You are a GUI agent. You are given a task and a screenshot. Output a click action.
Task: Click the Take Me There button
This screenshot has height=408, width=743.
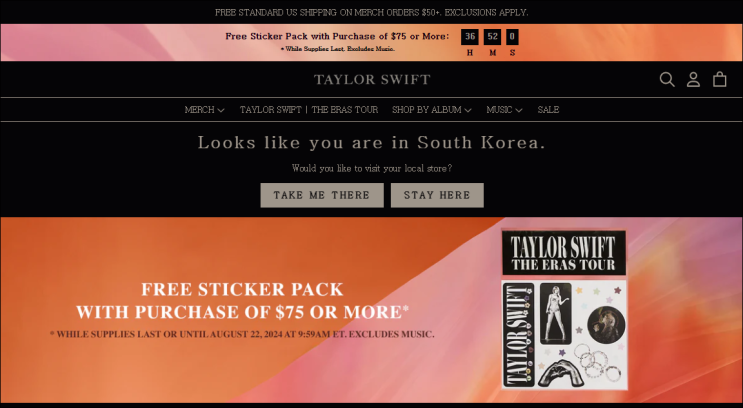322,195
